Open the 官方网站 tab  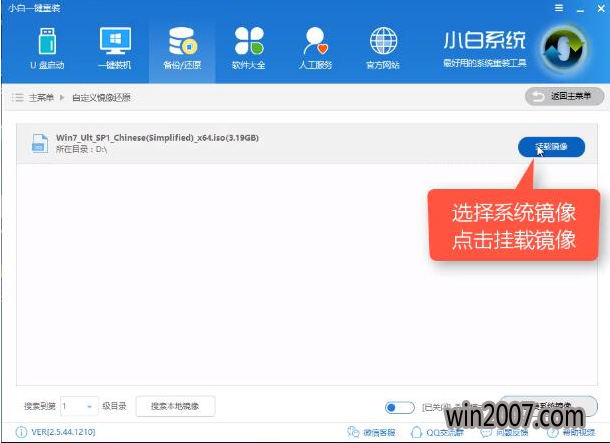383,49
